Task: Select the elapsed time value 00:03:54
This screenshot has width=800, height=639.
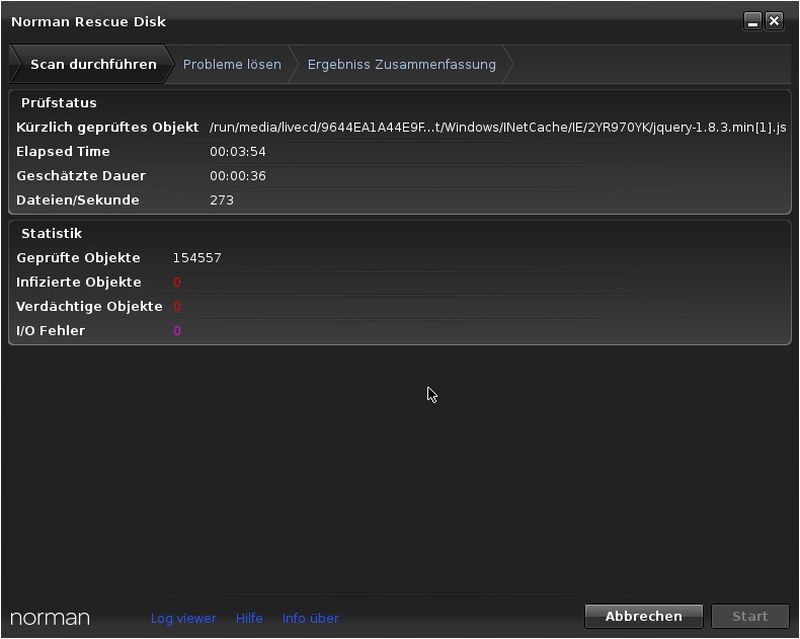Action: 238,152
